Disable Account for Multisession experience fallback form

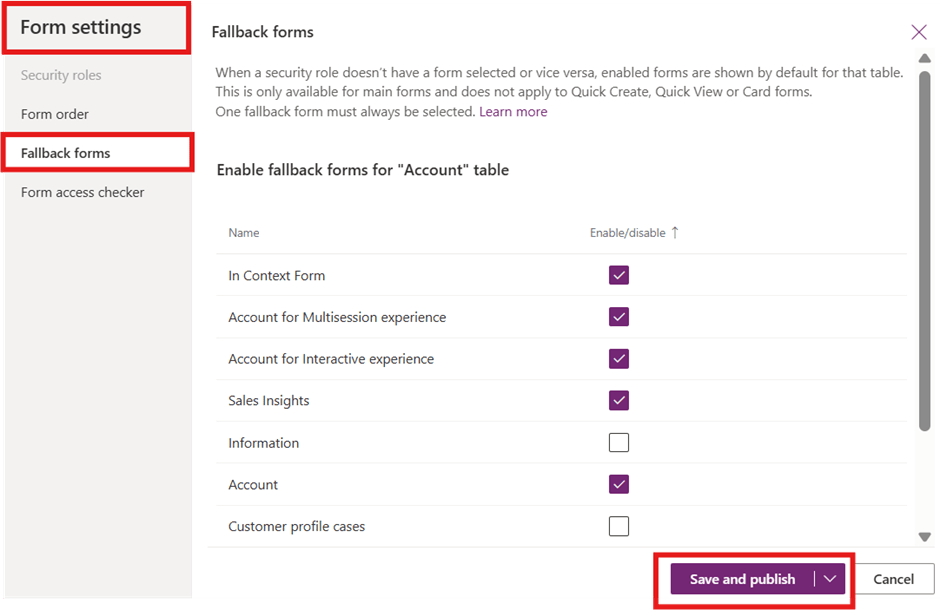tap(619, 317)
